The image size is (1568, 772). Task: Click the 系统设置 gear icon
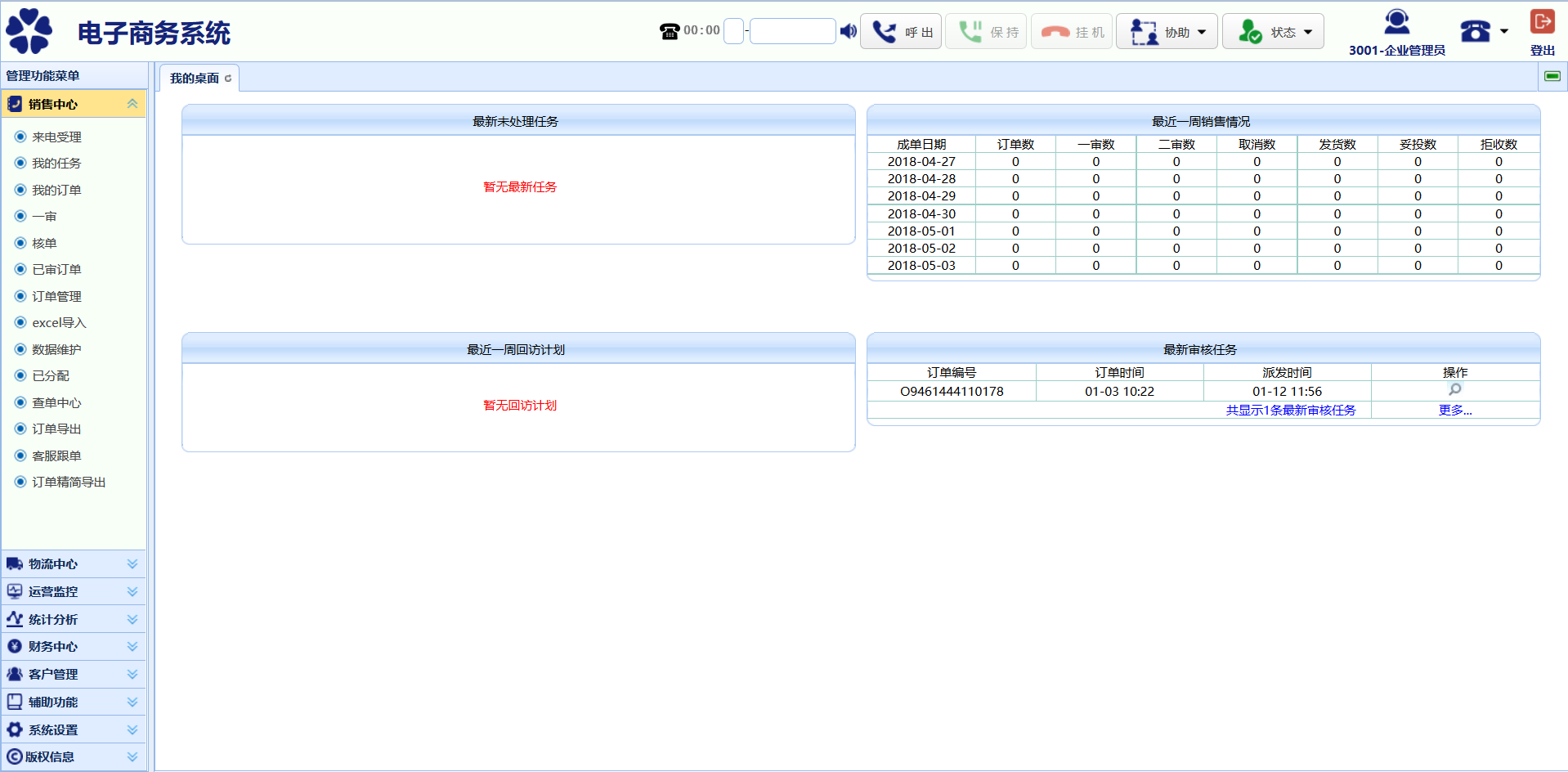pyautogui.click(x=15, y=729)
